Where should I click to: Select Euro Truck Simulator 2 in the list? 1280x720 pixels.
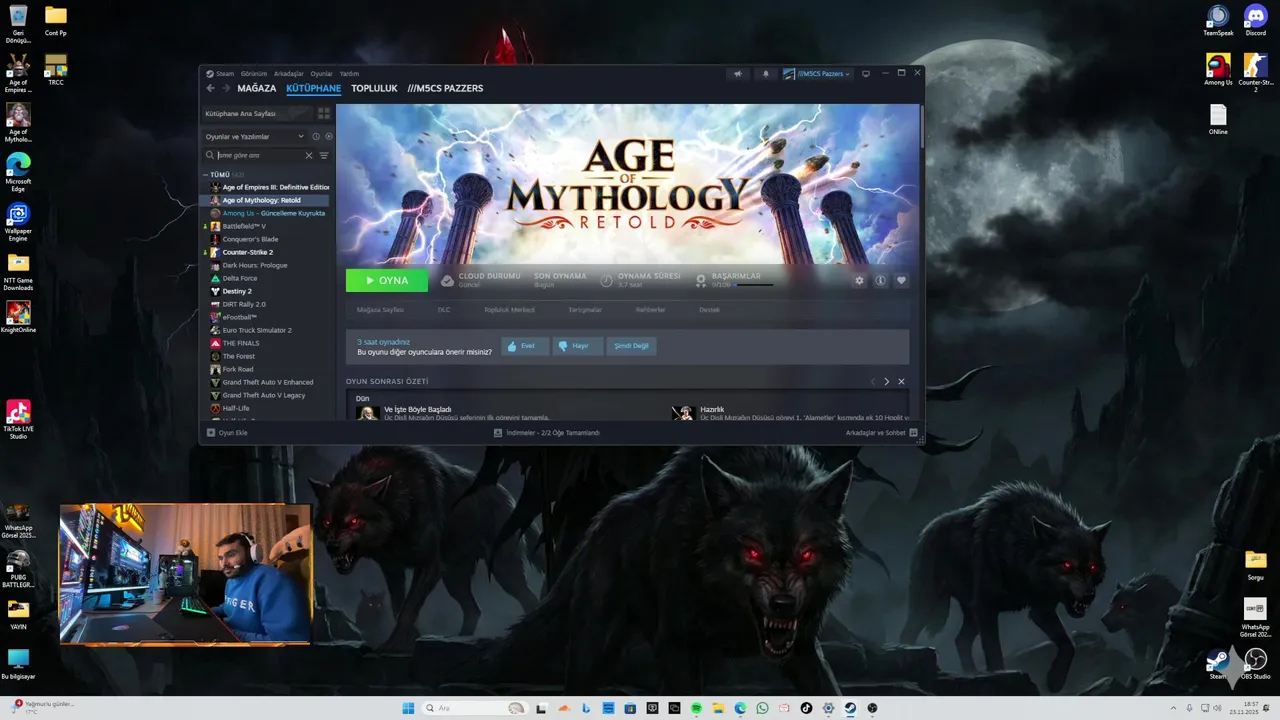click(x=269, y=330)
